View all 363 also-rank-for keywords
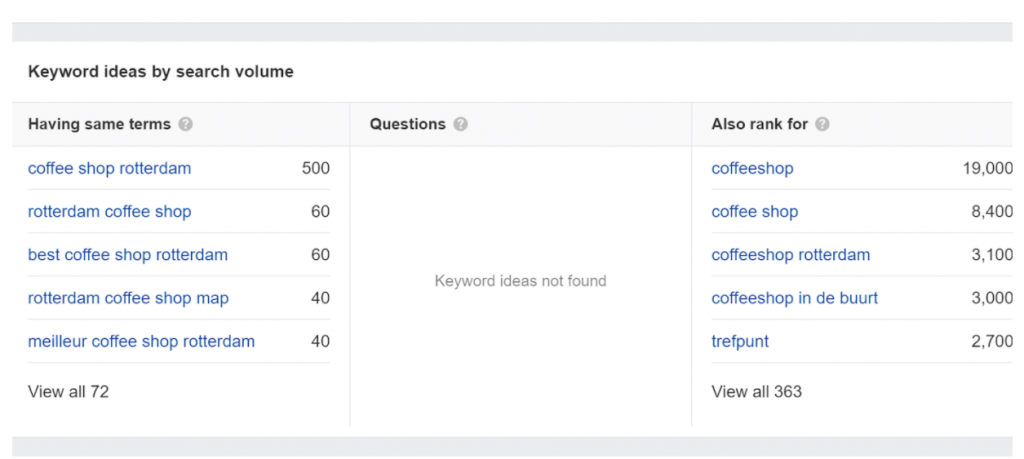The image size is (1024, 459). [756, 392]
